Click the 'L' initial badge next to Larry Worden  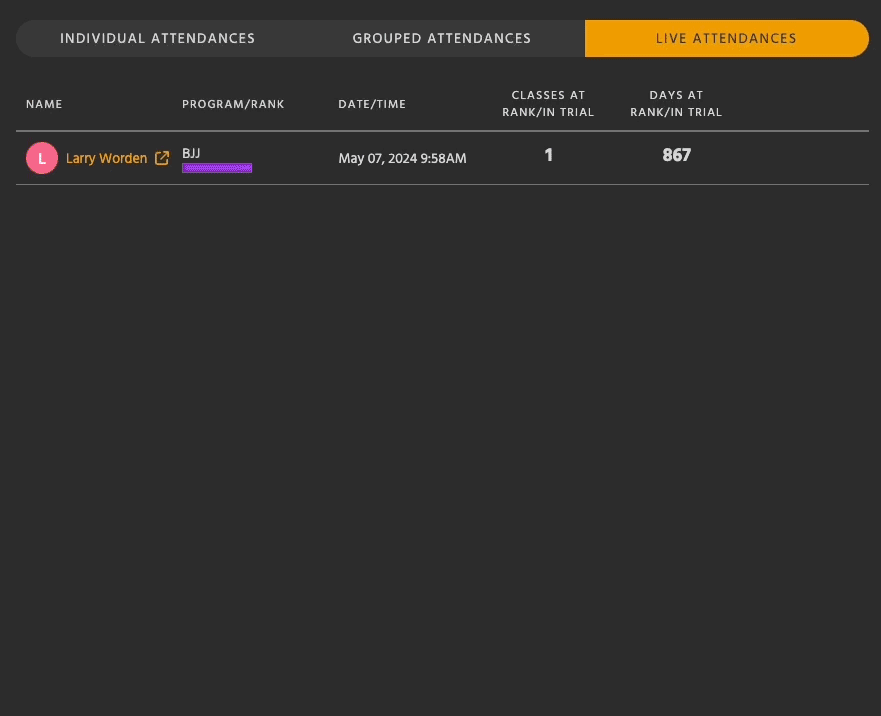click(42, 157)
